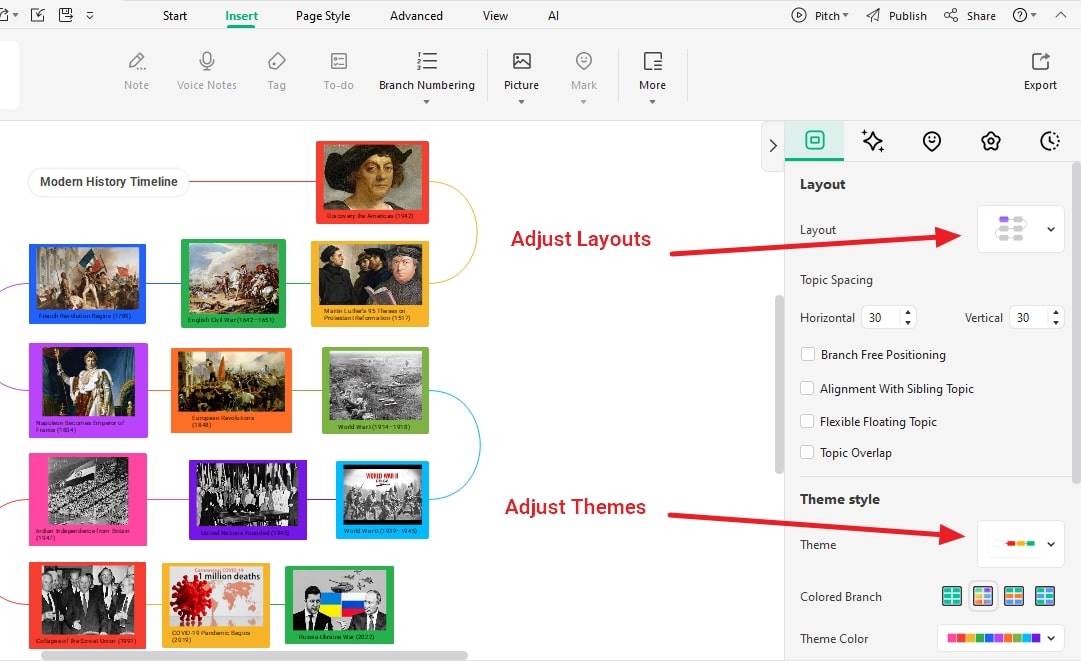
Task: Open the Layout dropdown
Action: [x=1020, y=229]
